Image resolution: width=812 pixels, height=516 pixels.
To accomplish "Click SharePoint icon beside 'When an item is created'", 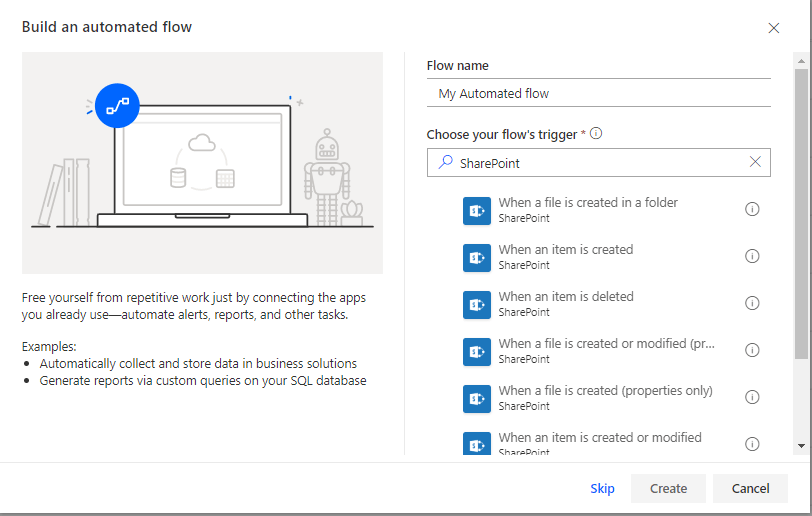I will click(476, 257).
